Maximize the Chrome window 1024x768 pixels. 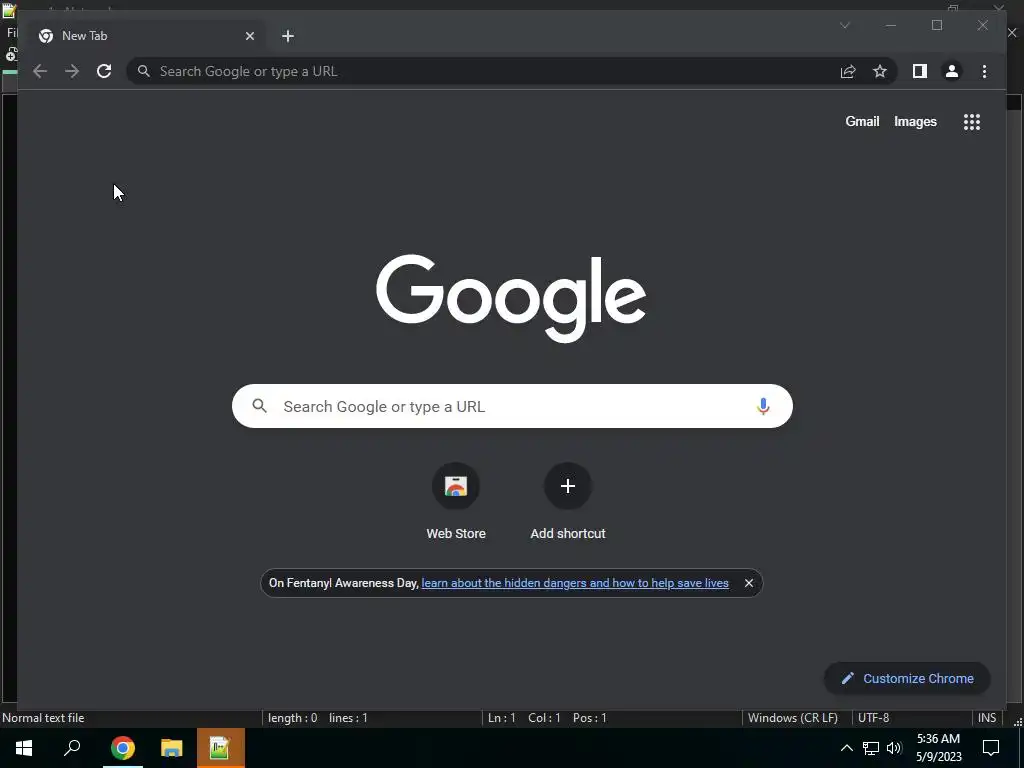point(936,25)
